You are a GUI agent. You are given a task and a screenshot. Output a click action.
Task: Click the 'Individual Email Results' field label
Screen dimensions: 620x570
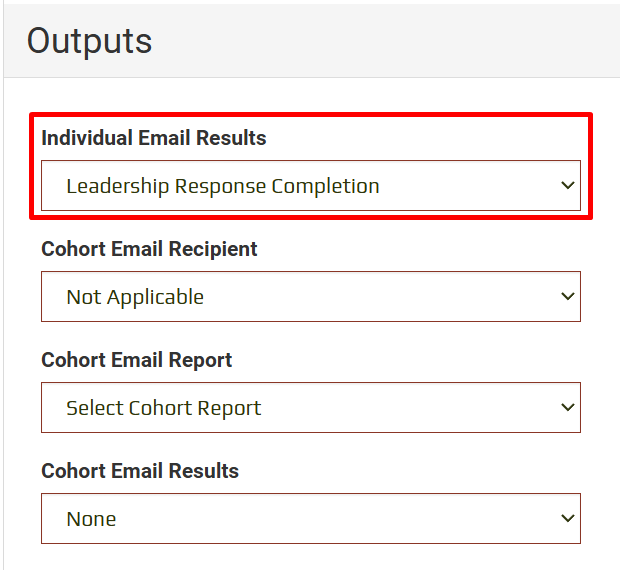tap(154, 138)
